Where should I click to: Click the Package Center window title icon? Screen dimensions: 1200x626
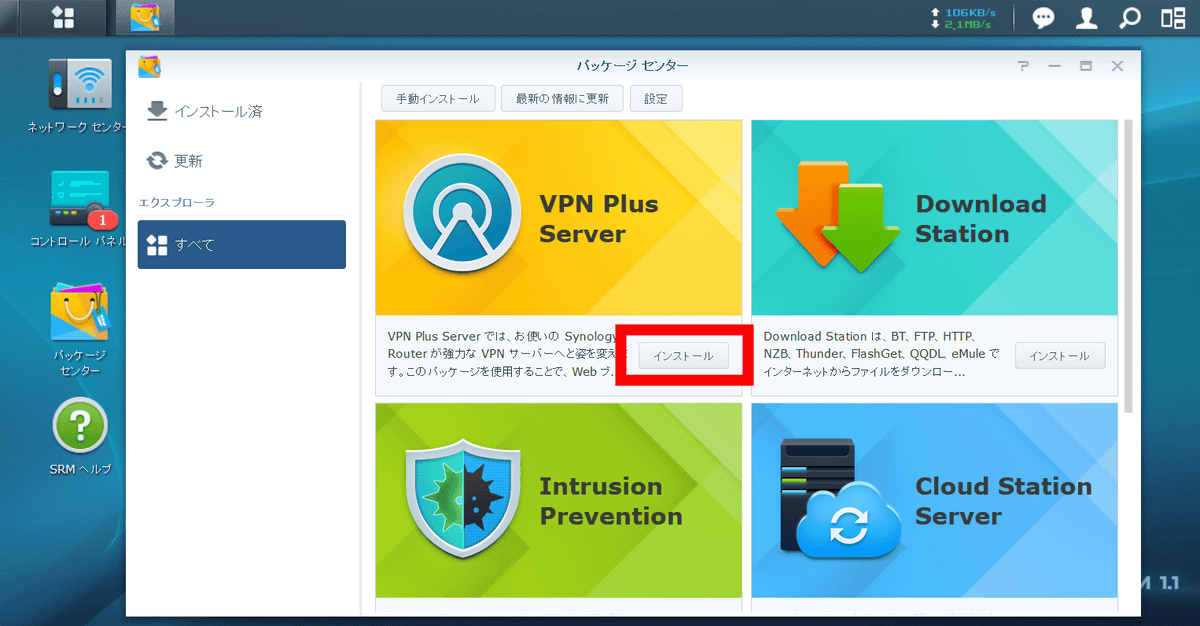click(x=149, y=66)
